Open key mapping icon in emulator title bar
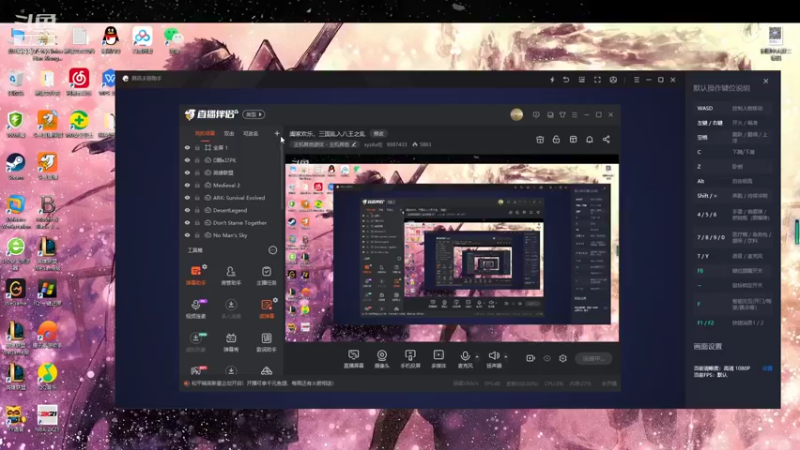 pos(582,80)
